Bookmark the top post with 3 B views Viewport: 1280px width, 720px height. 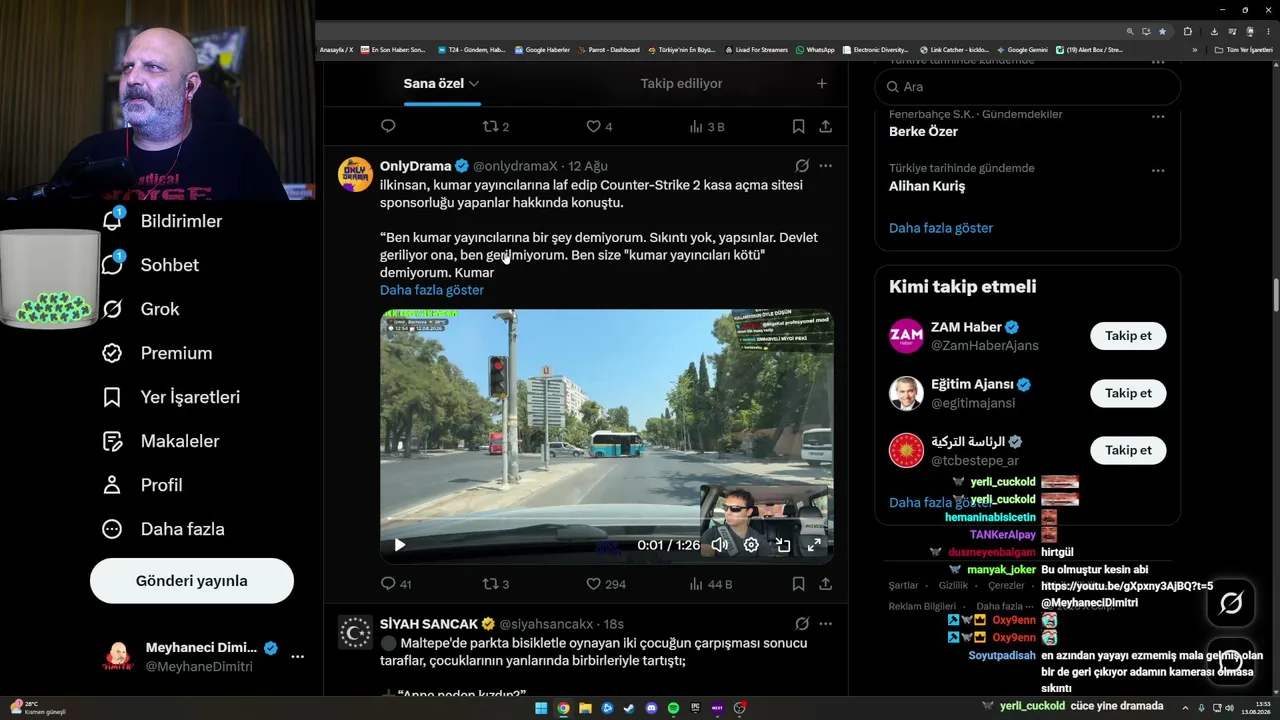click(x=798, y=127)
